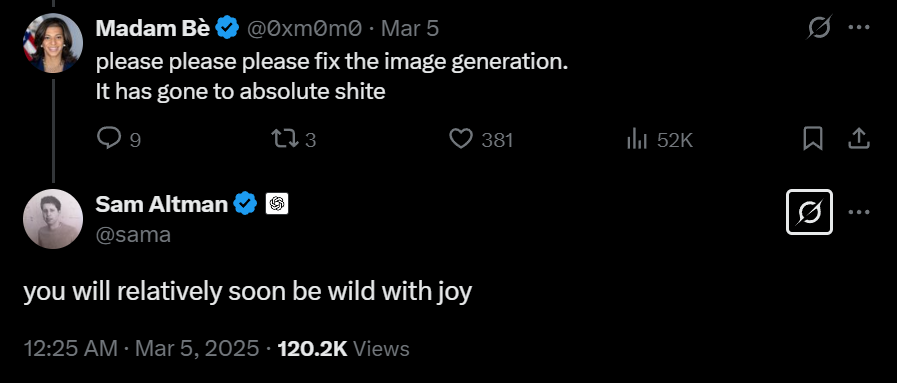897x383 pixels.
Task: View 120.2K Views details
Action: click(343, 349)
